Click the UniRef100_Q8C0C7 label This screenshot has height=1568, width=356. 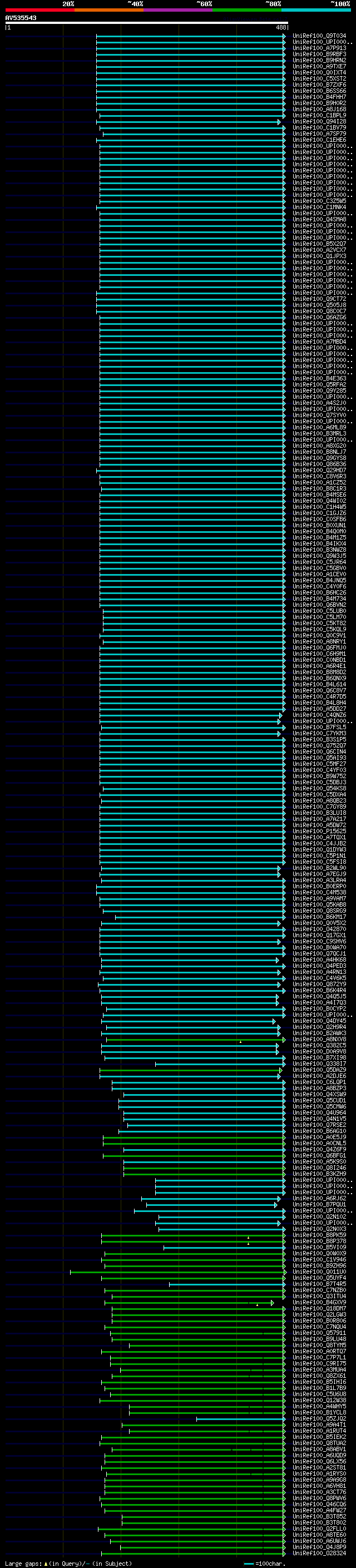[319, 311]
